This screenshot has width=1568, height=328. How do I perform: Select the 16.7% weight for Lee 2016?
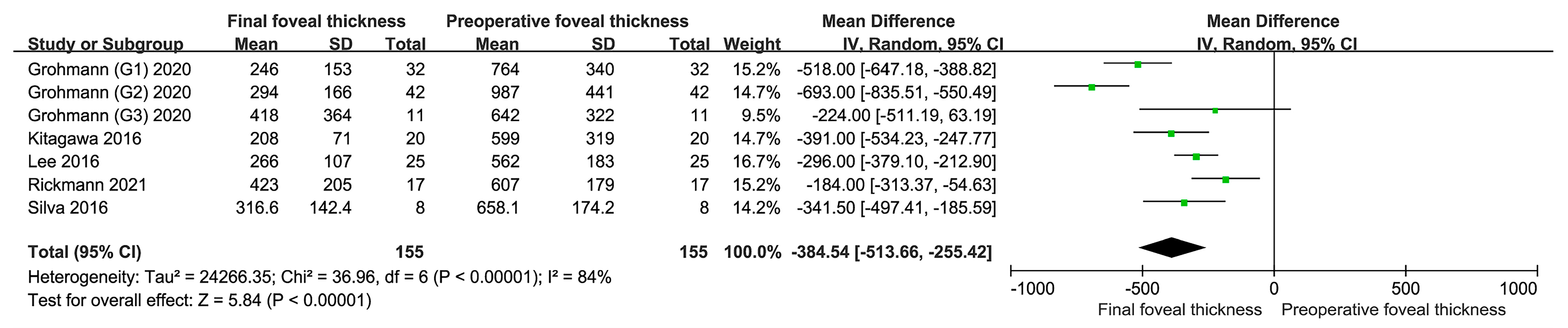point(756,162)
